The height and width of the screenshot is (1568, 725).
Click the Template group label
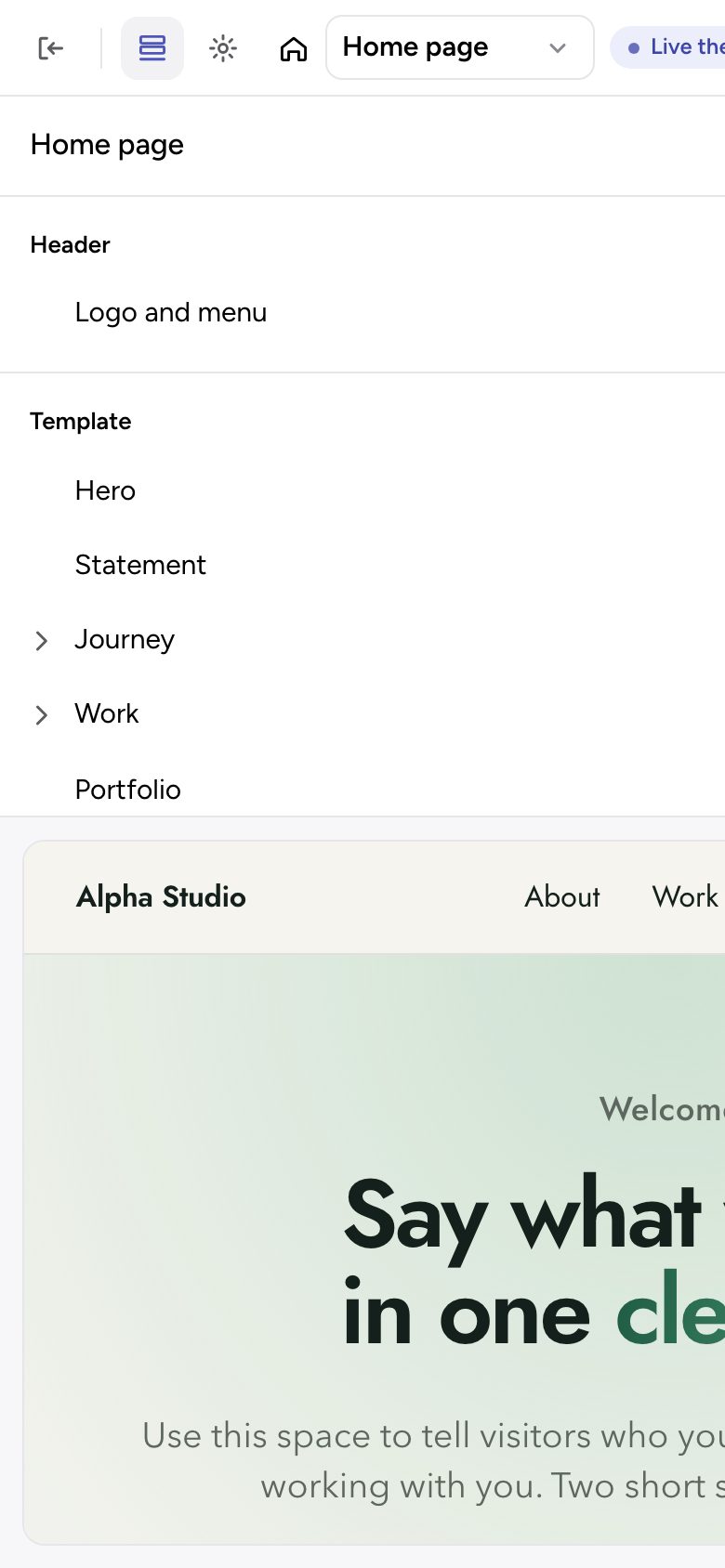[x=81, y=422]
